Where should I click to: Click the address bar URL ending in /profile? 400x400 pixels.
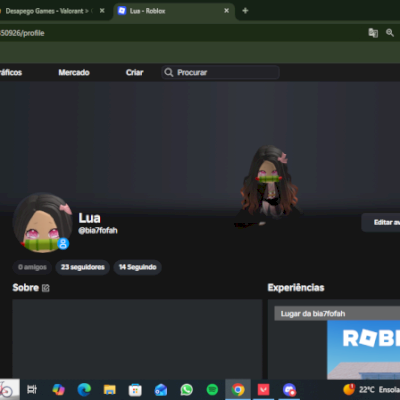pyautogui.click(x=22, y=33)
